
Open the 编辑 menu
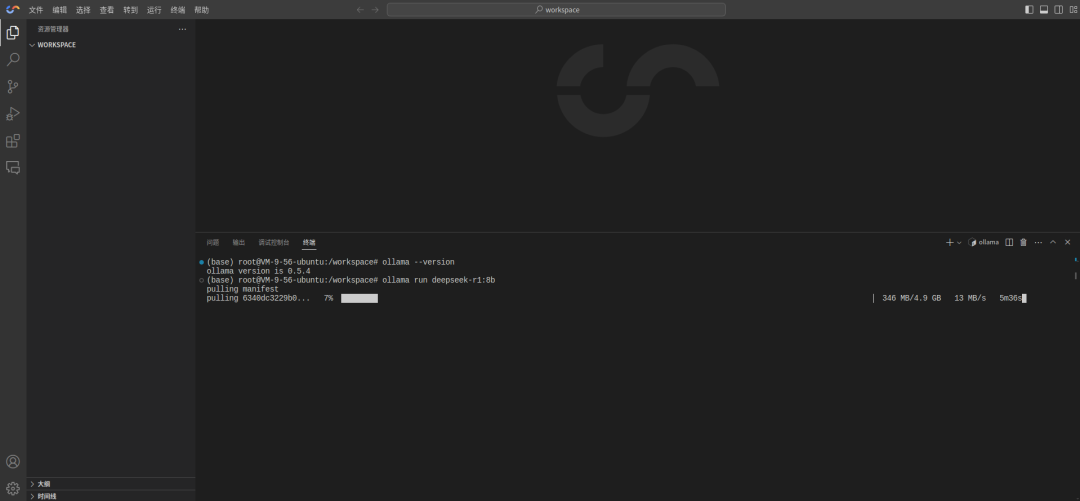[60, 10]
